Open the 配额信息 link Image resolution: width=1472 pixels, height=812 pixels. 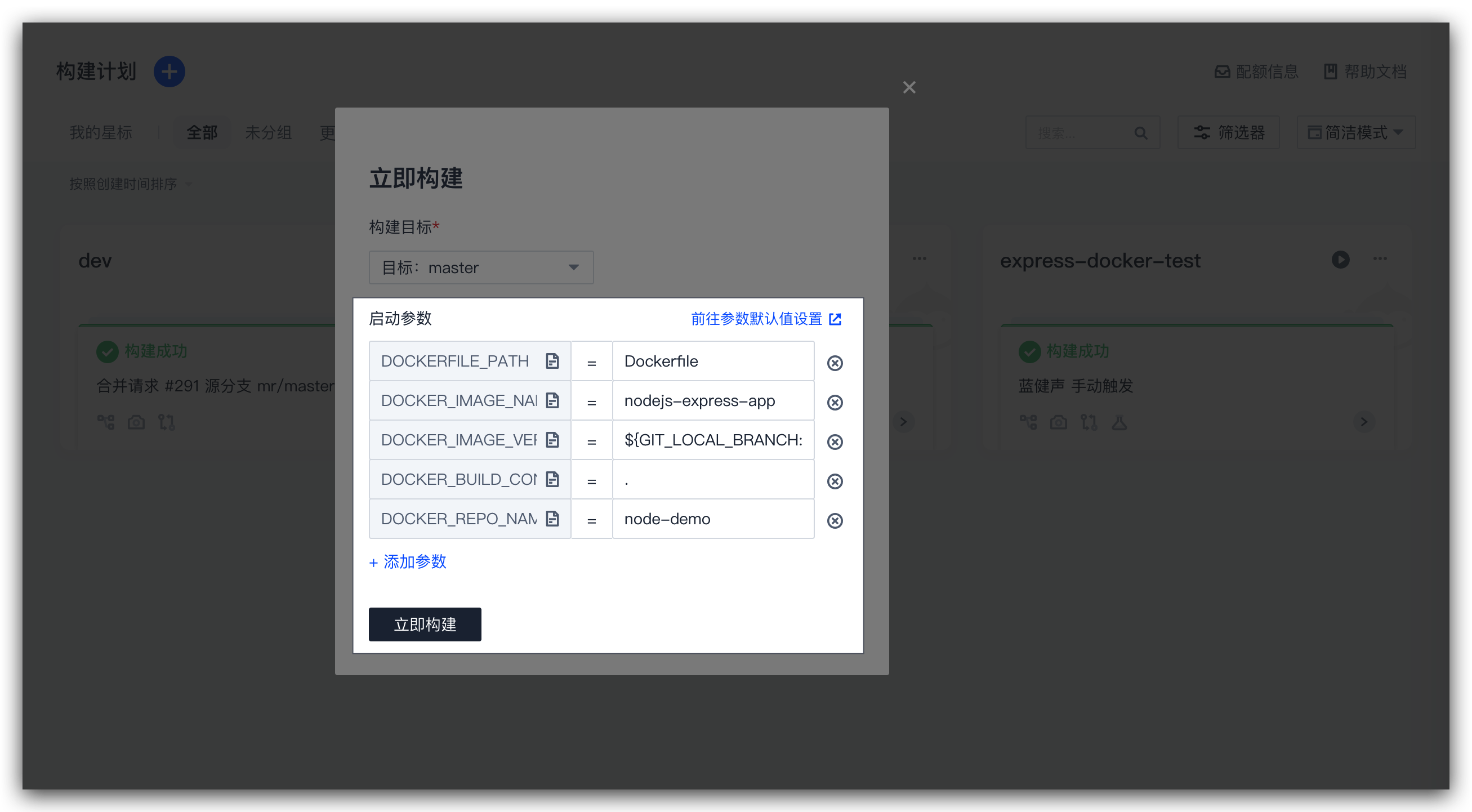(1256, 72)
